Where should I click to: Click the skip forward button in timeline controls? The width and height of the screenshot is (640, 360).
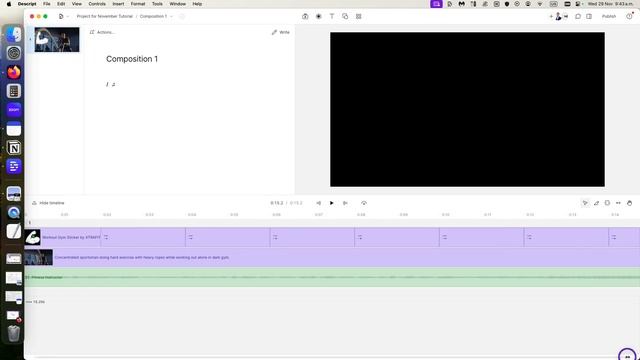345,203
